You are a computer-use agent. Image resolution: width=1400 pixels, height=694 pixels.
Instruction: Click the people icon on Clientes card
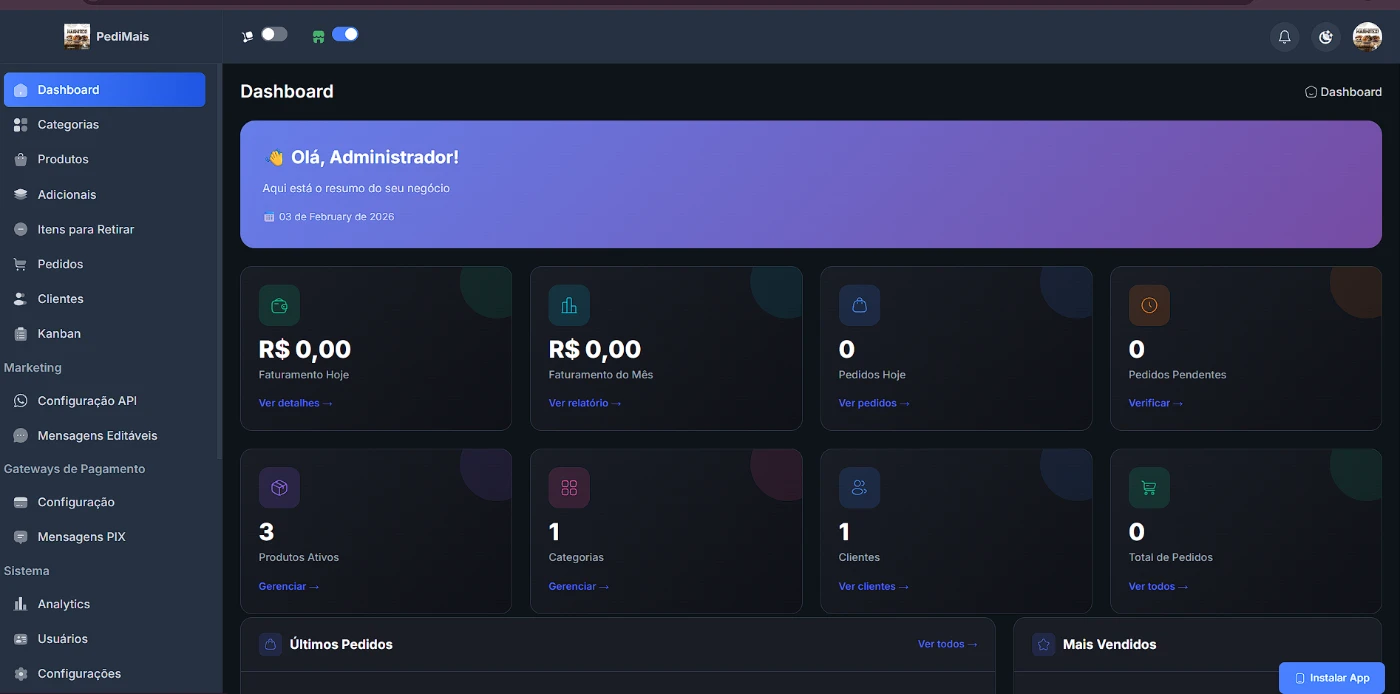(x=859, y=488)
